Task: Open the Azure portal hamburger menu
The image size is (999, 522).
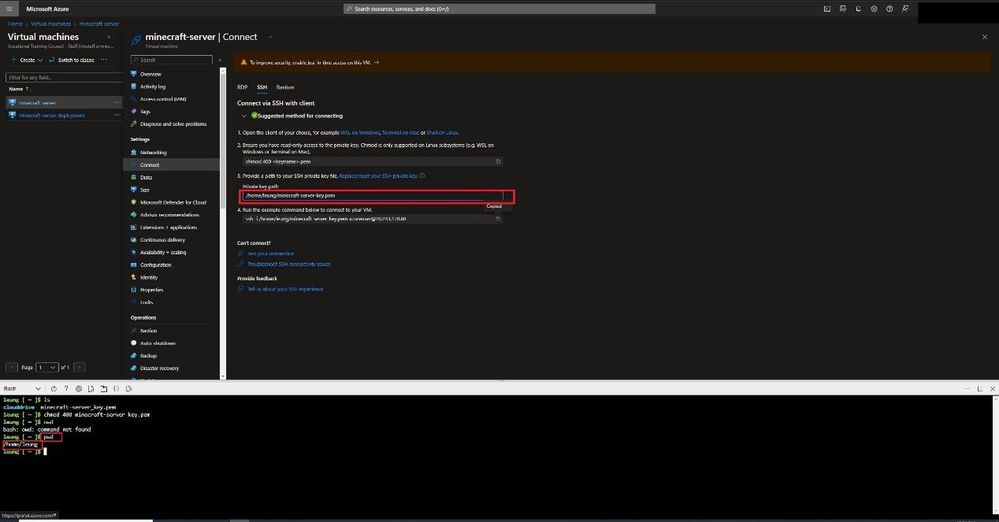Action: [9, 9]
